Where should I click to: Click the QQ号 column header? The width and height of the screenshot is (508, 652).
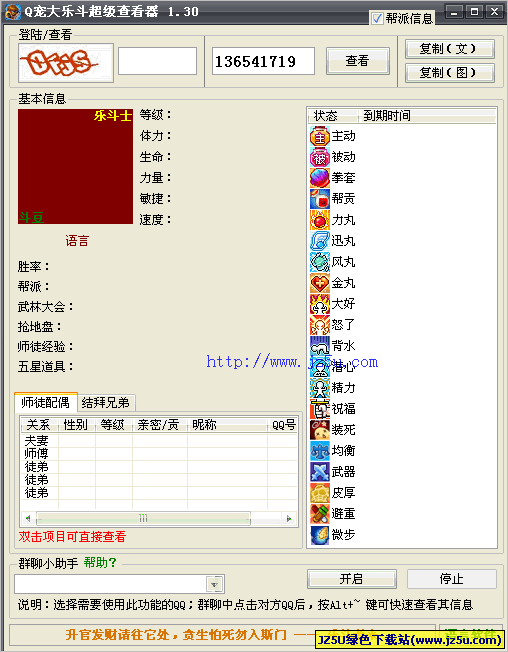click(282, 425)
